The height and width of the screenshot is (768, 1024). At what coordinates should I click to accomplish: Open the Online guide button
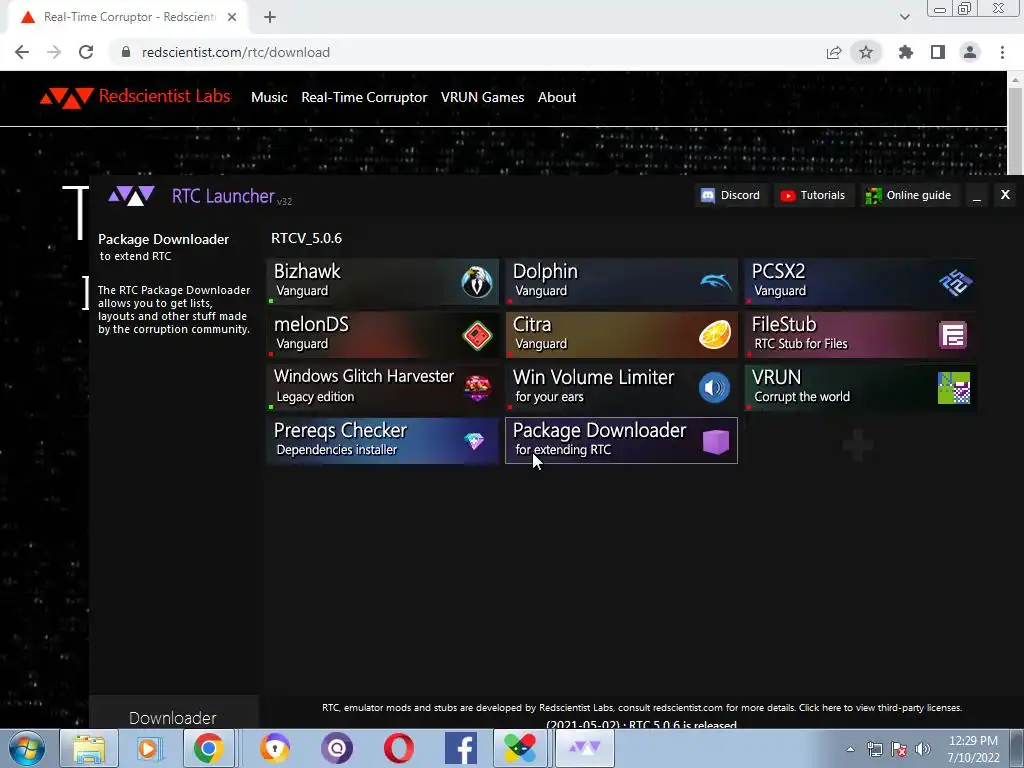(x=909, y=195)
